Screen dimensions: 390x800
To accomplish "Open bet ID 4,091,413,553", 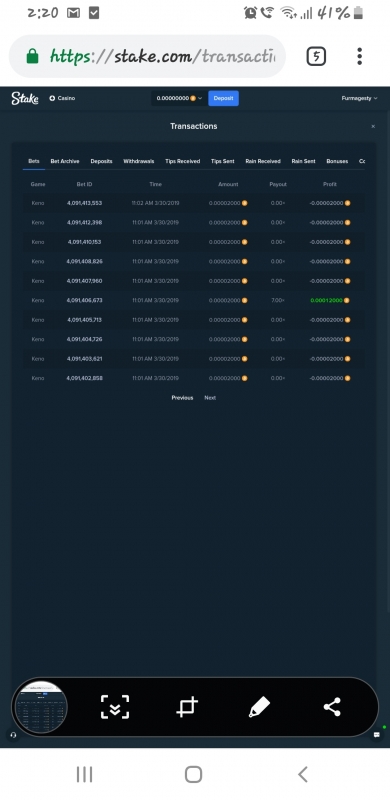I will click(x=84, y=203).
